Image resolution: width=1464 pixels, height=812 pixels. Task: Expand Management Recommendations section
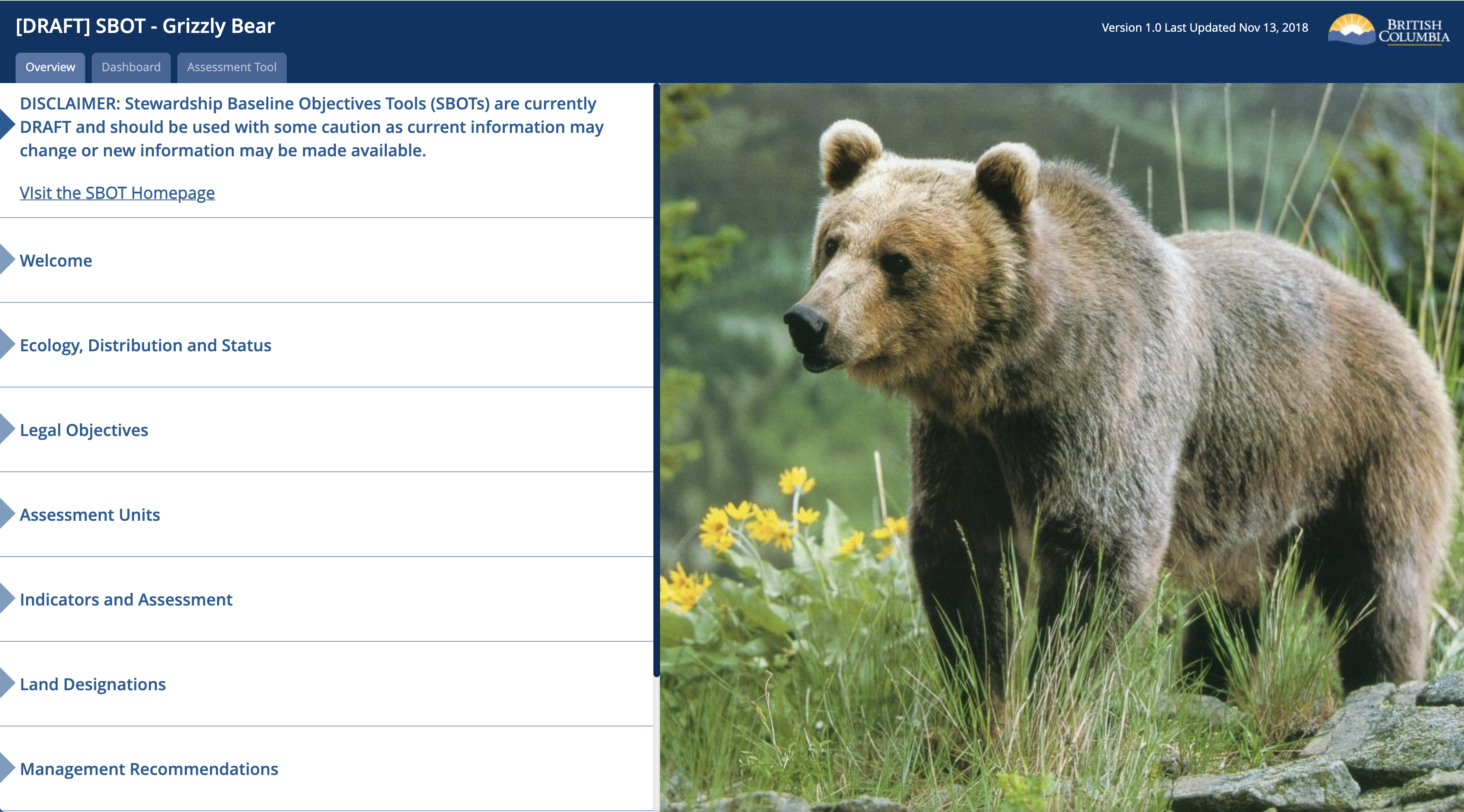[x=149, y=768]
